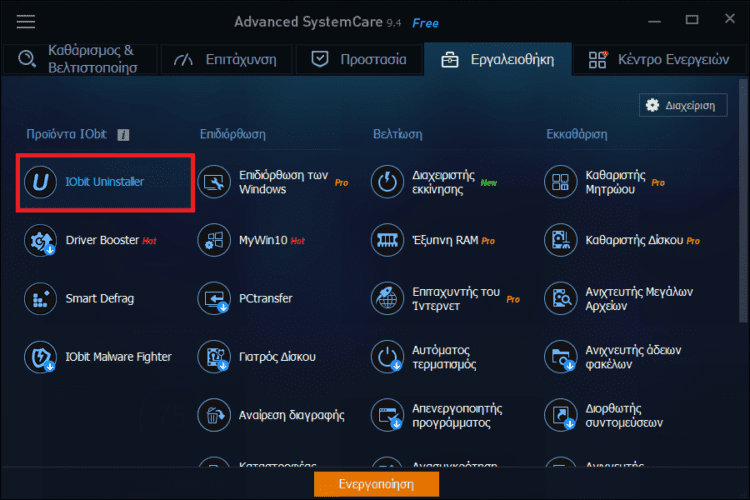Switch to Επιτάχυνση tab
The image size is (750, 500).
(226, 59)
